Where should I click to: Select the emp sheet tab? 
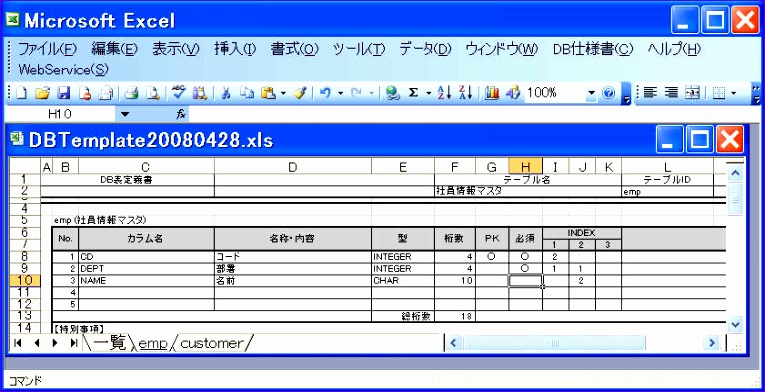point(153,343)
